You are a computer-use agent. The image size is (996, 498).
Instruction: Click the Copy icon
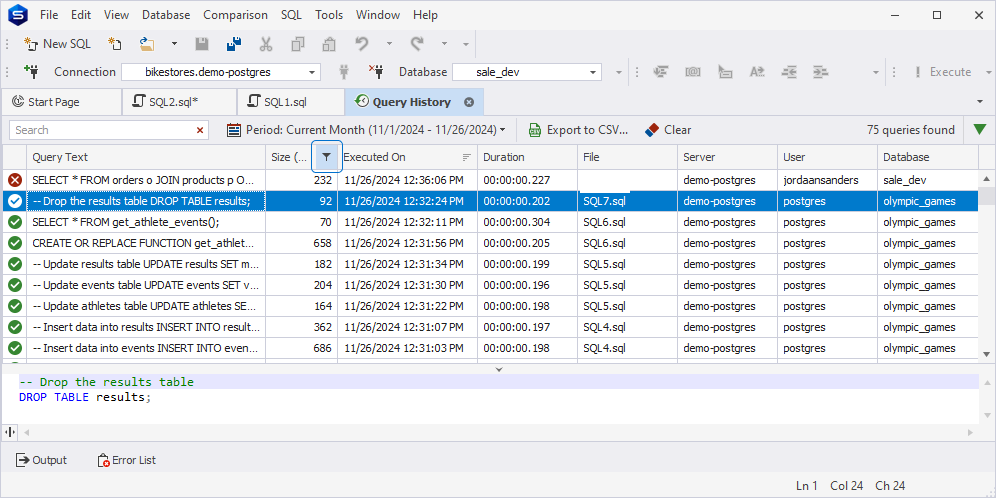click(297, 44)
